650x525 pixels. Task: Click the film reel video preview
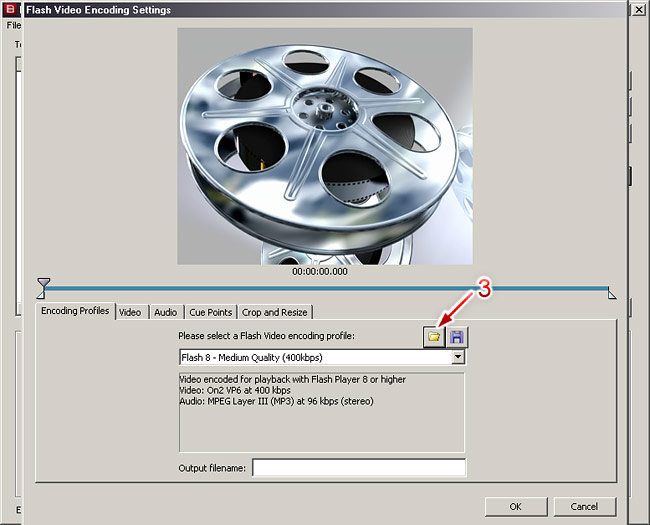325,146
